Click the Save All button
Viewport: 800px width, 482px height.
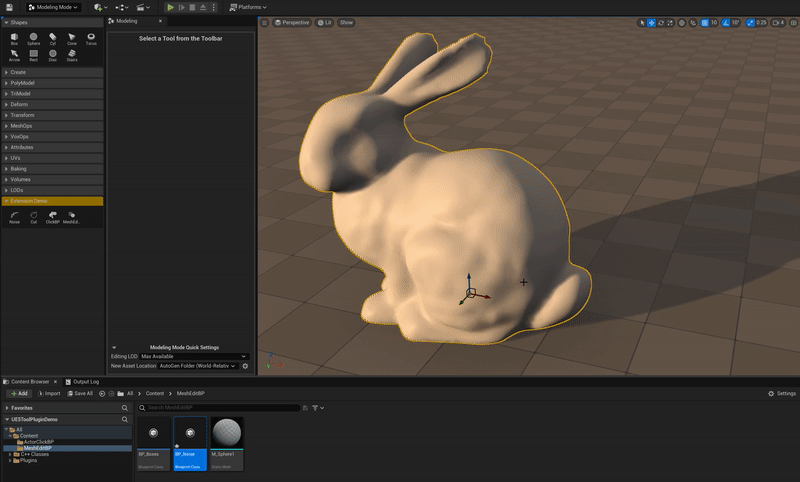80,393
